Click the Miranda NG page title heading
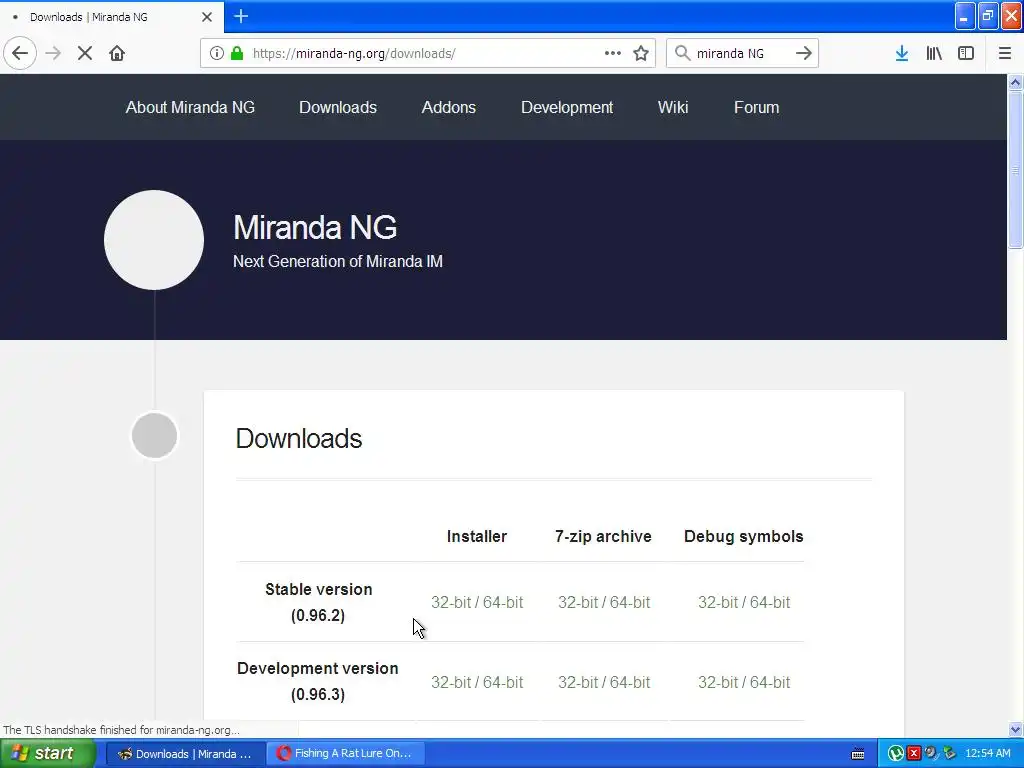This screenshot has height=768, width=1024. point(315,227)
